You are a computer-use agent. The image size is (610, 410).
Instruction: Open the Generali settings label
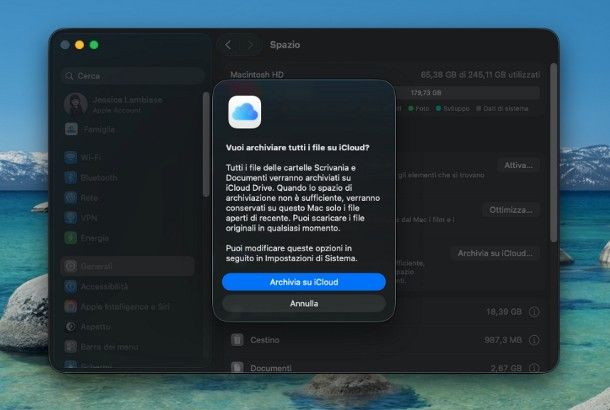[96, 266]
